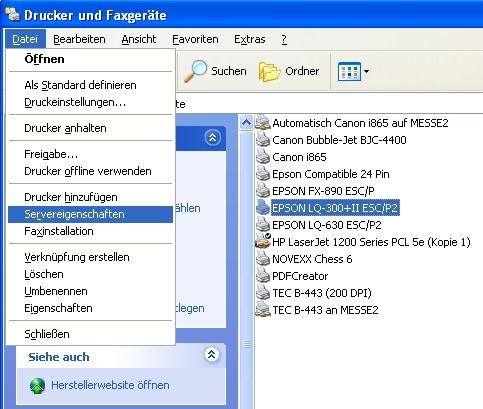
Task: Click the NOVEXX Chess 6 printer icon
Action: 263,259
